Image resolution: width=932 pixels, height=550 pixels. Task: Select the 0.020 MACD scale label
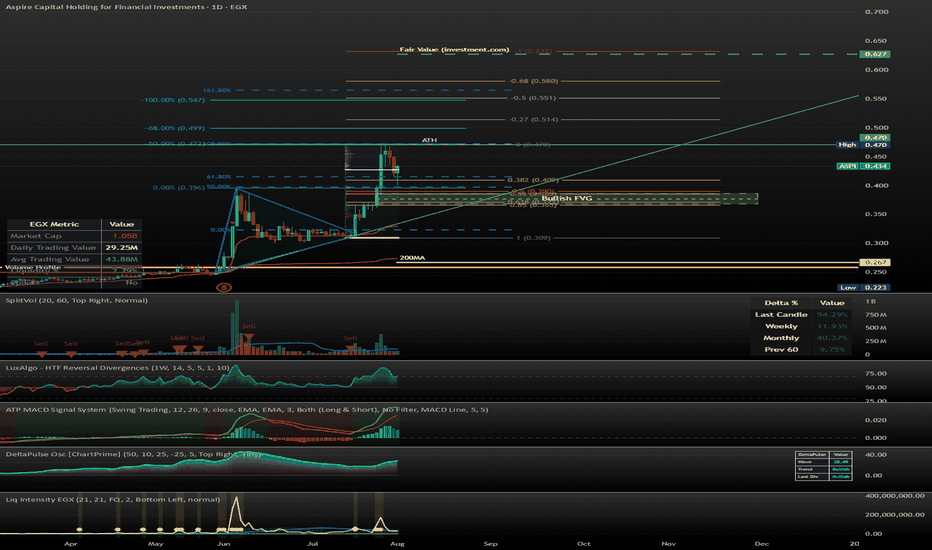876,420
